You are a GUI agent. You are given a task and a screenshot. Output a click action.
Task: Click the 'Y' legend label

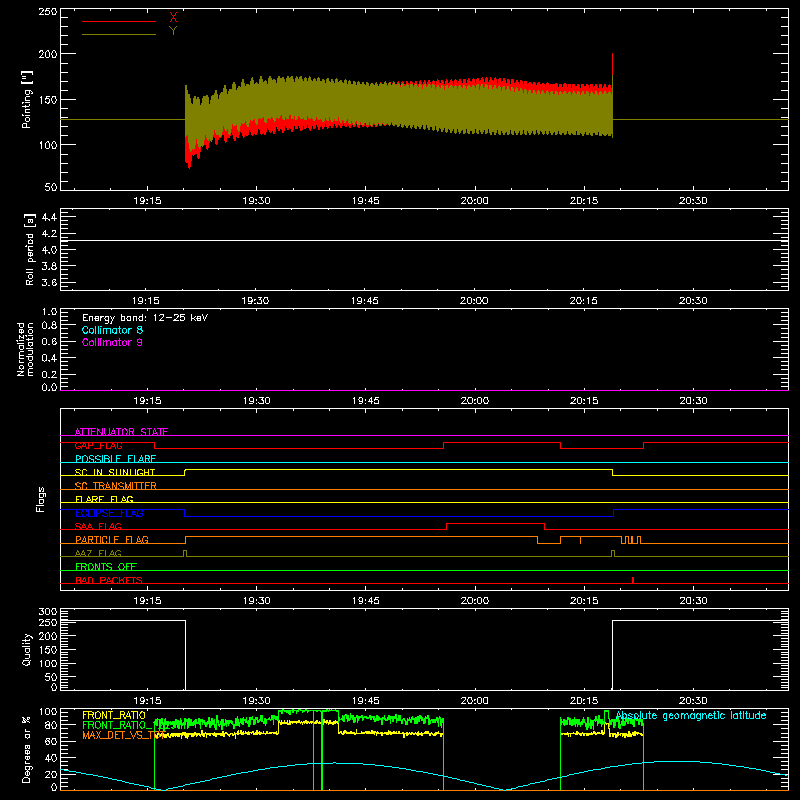click(x=173, y=31)
